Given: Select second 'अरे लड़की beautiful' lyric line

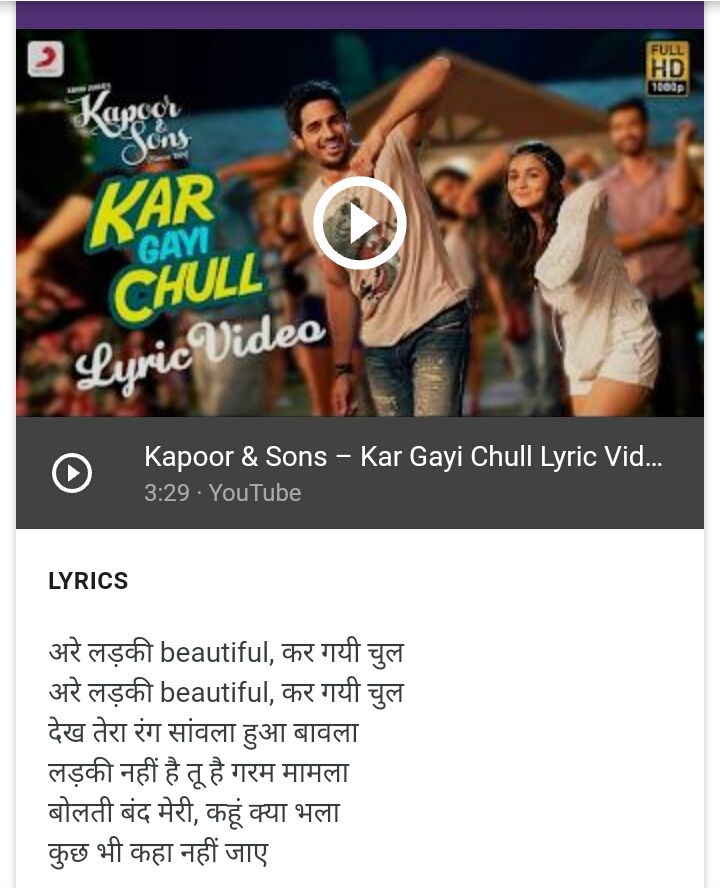Looking at the screenshot, I should pyautogui.click(x=226, y=692).
